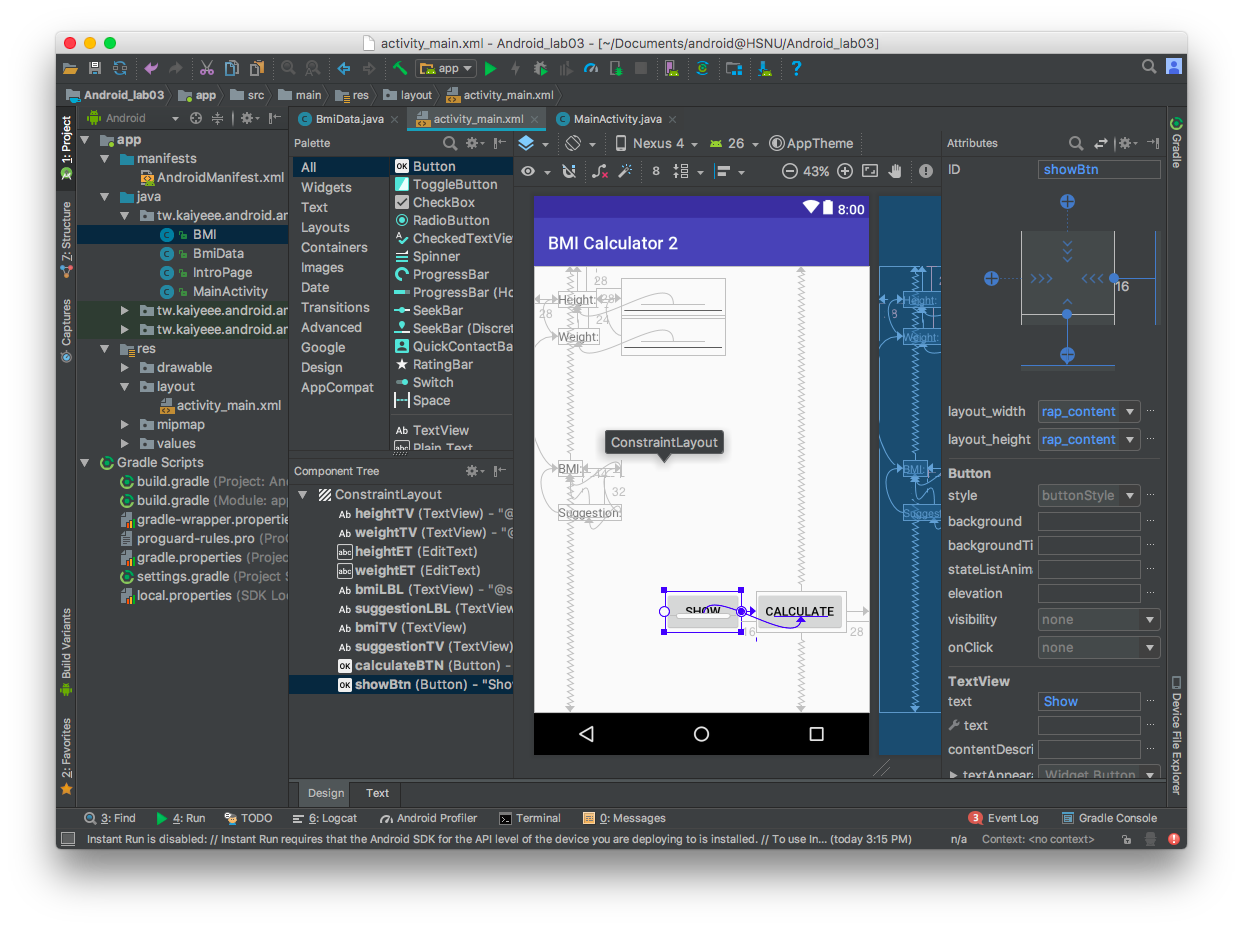
Task: Click the ID input field showBtn
Action: [1099, 169]
